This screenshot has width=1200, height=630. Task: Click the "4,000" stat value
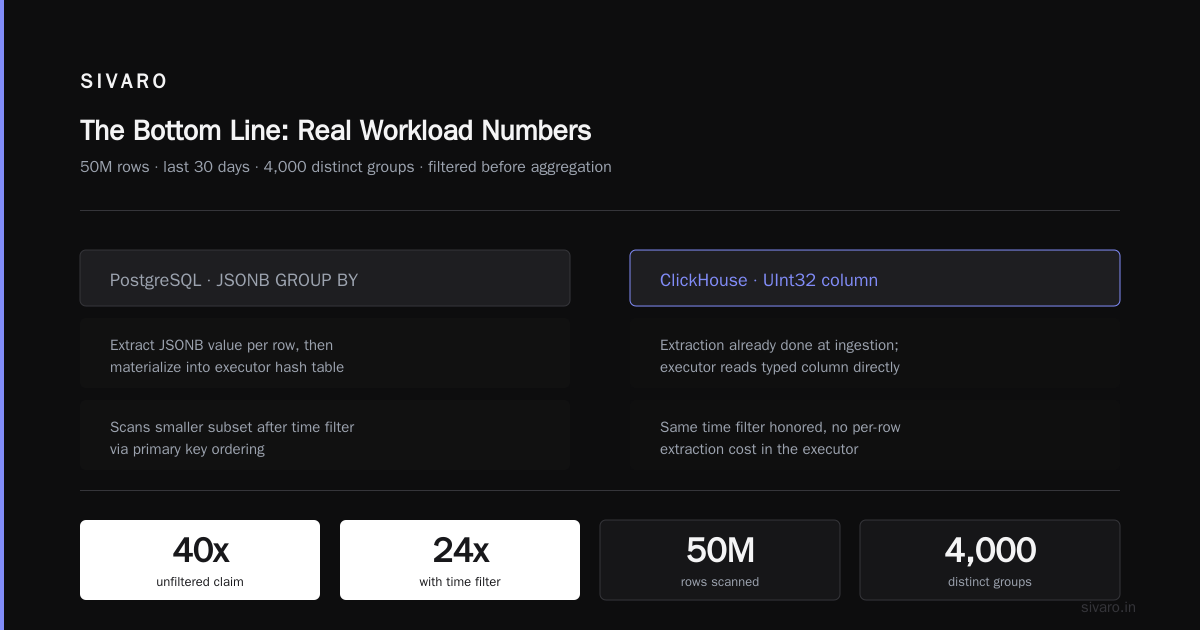pos(990,550)
